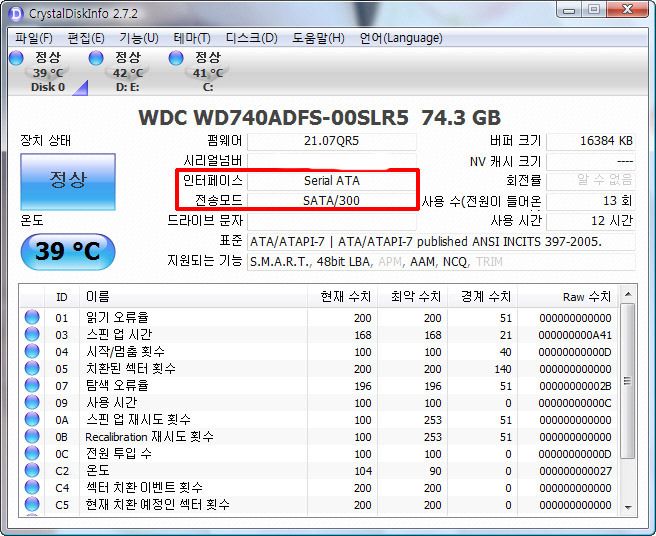Select the 탐색 오류율 attribute row

tap(320, 385)
